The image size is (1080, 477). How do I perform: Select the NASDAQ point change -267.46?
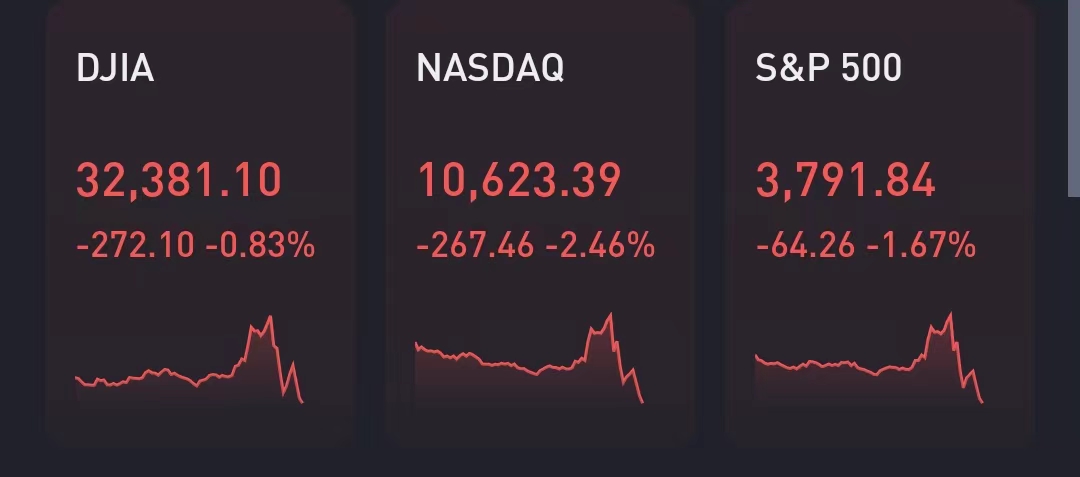476,244
